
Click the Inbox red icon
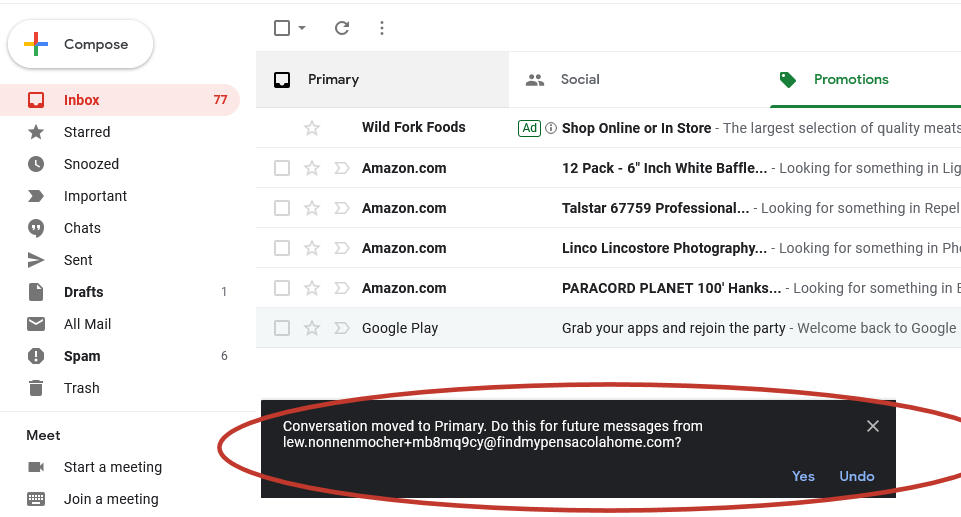point(36,100)
